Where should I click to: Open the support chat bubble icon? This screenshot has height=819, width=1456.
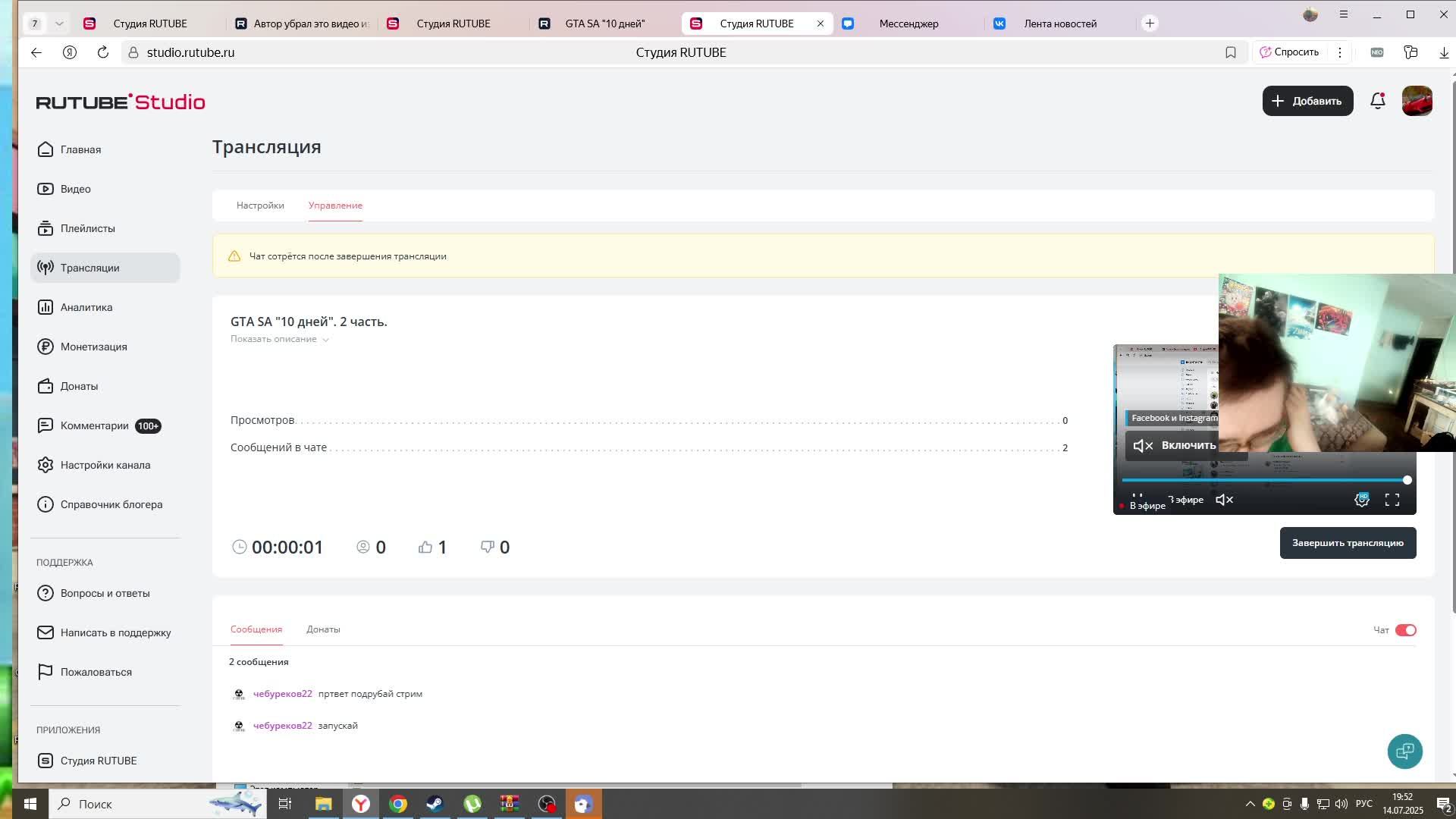(1404, 752)
